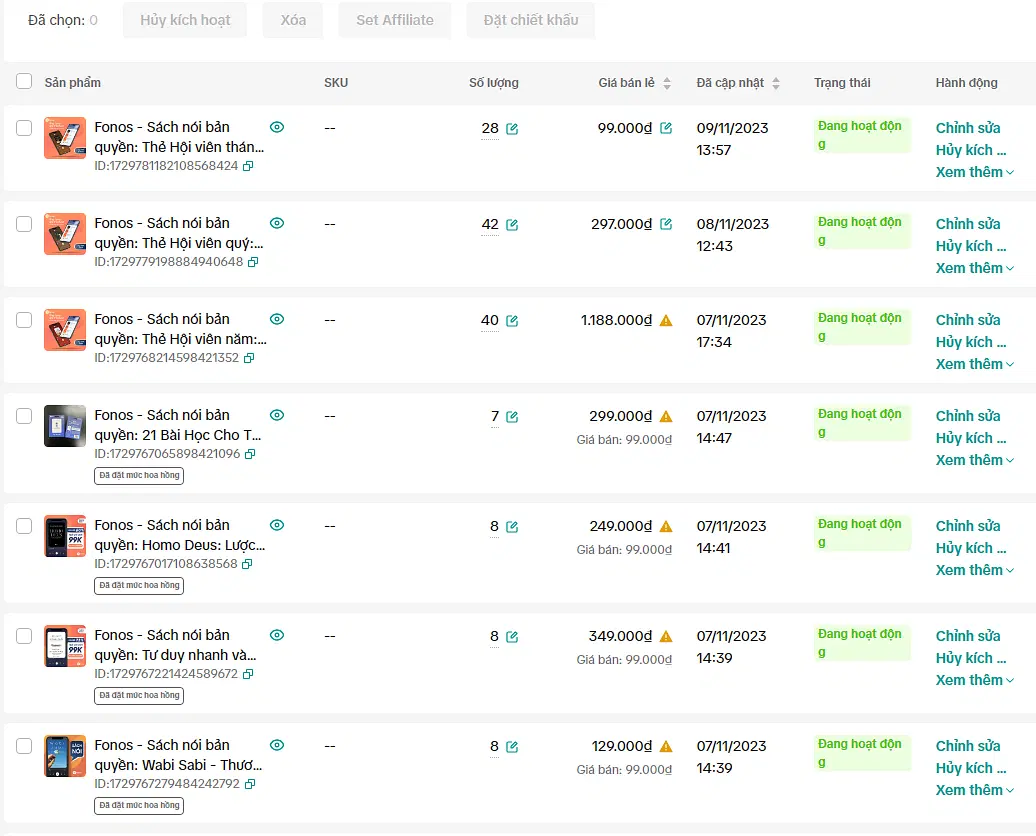Click warning icon beside 129.000đ price
The width and height of the screenshot is (1036, 836).
[666, 746]
